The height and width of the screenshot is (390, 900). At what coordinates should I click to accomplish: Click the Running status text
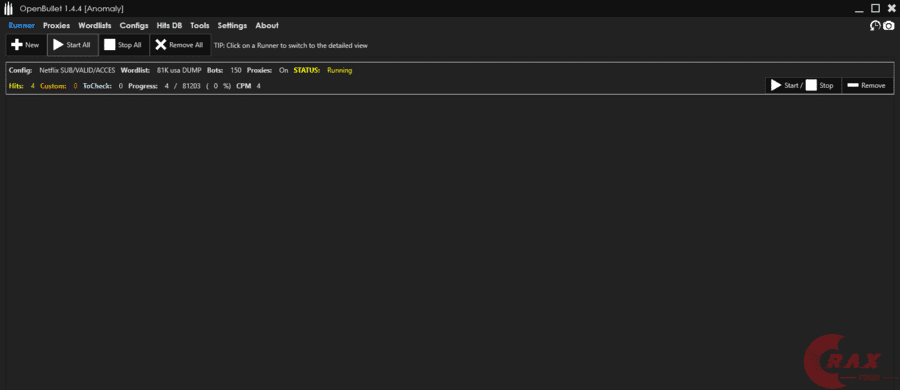tap(340, 71)
